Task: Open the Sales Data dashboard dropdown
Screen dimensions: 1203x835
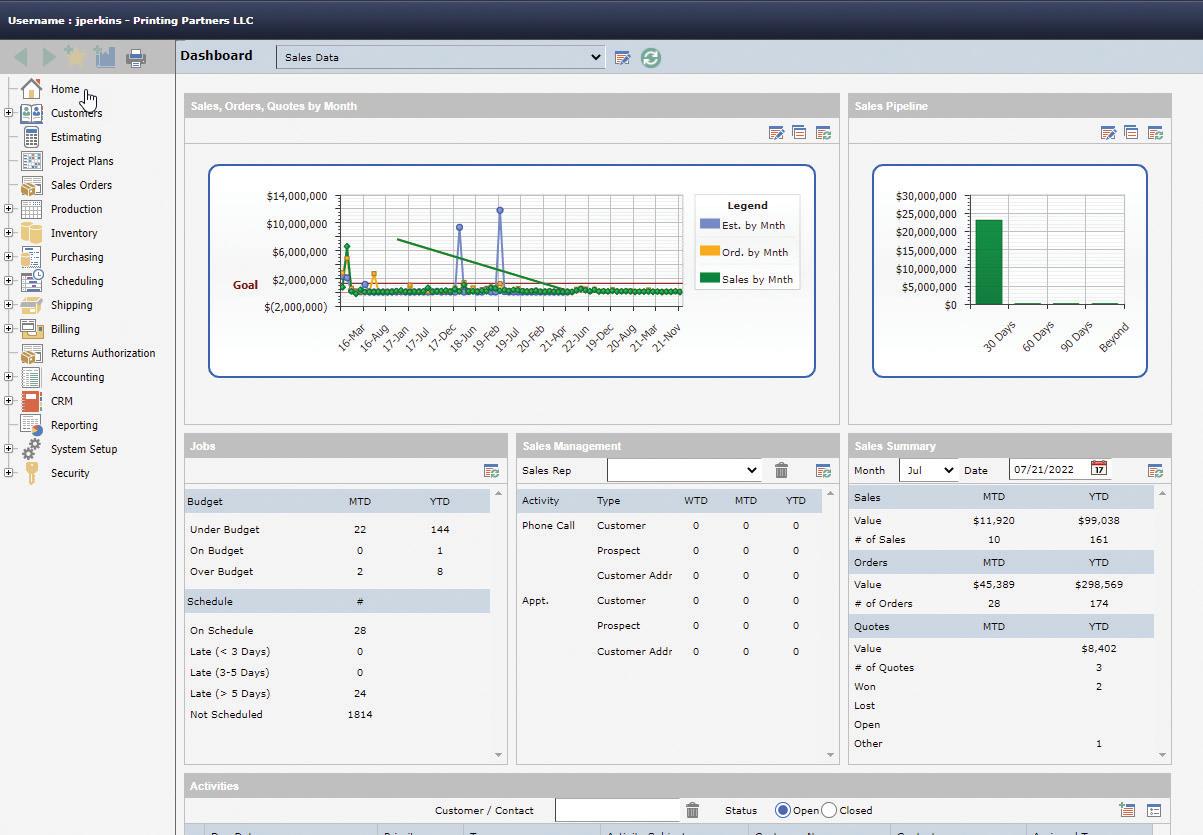Action: 441,57
